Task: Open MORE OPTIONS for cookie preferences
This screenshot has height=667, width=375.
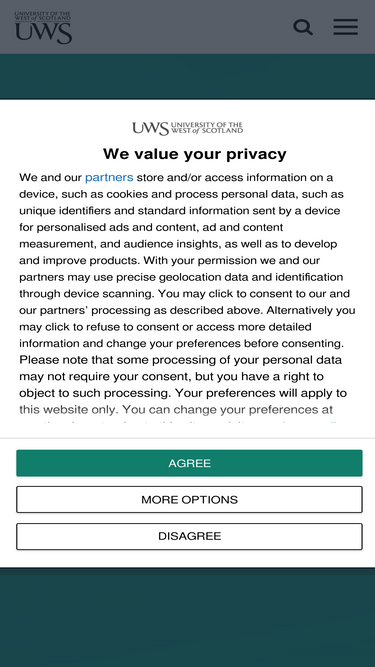Action: pos(189,499)
